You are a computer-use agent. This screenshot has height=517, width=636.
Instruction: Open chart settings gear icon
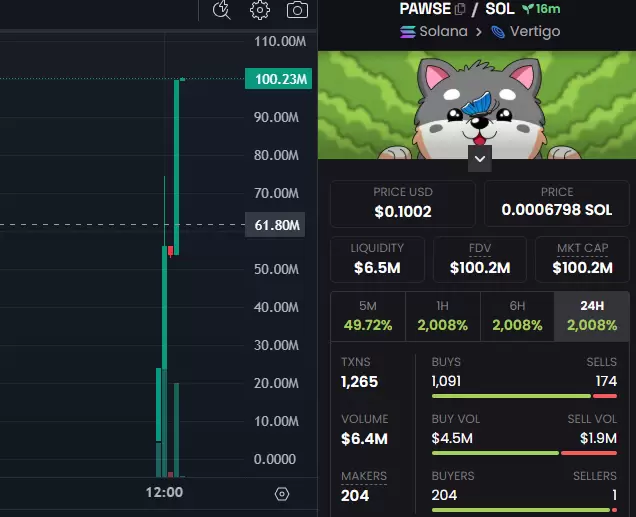(x=260, y=10)
